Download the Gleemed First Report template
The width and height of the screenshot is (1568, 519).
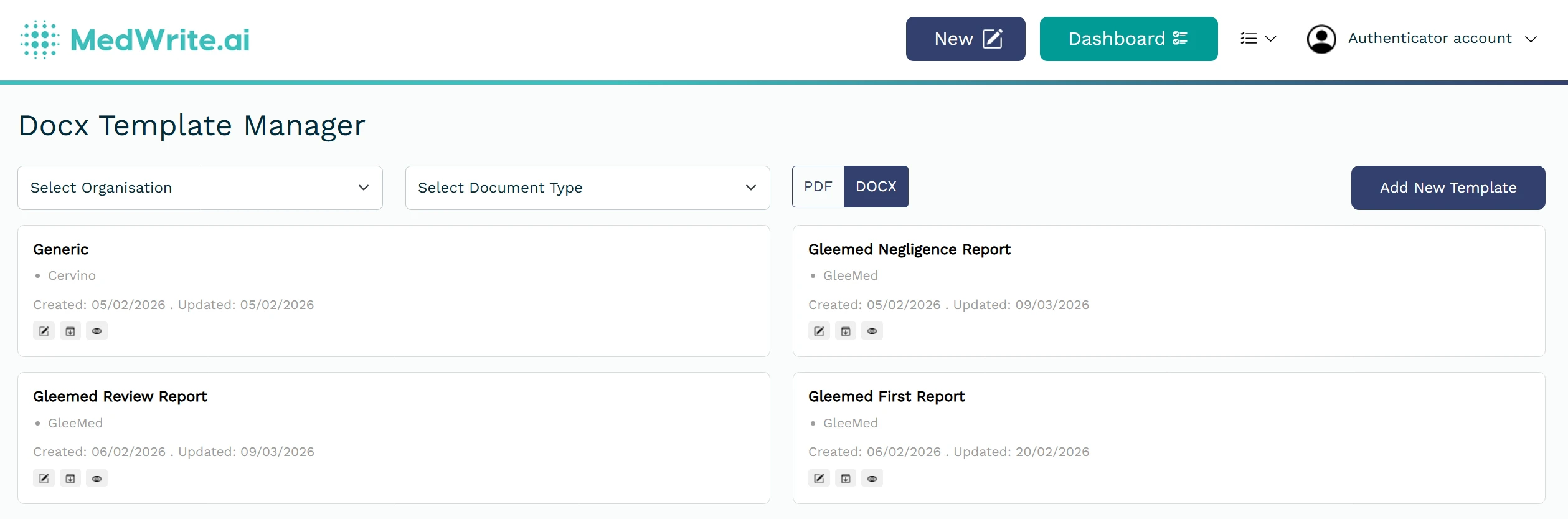[x=846, y=478]
